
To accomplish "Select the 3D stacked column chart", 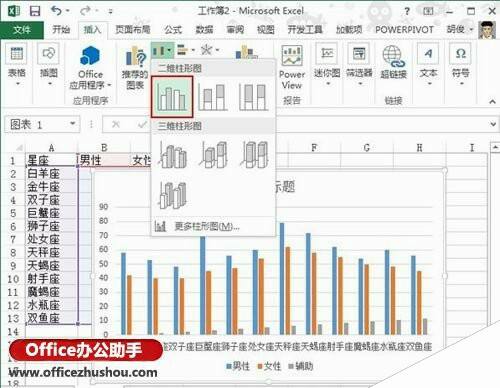I will click(x=214, y=155).
